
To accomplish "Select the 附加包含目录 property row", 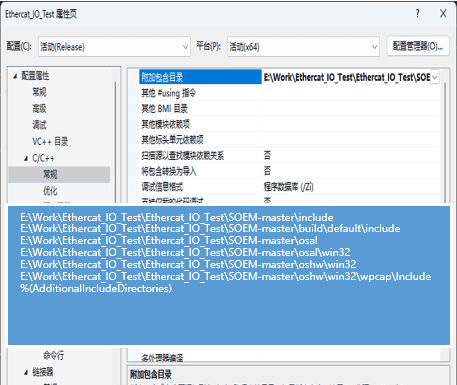I will click(x=289, y=77).
